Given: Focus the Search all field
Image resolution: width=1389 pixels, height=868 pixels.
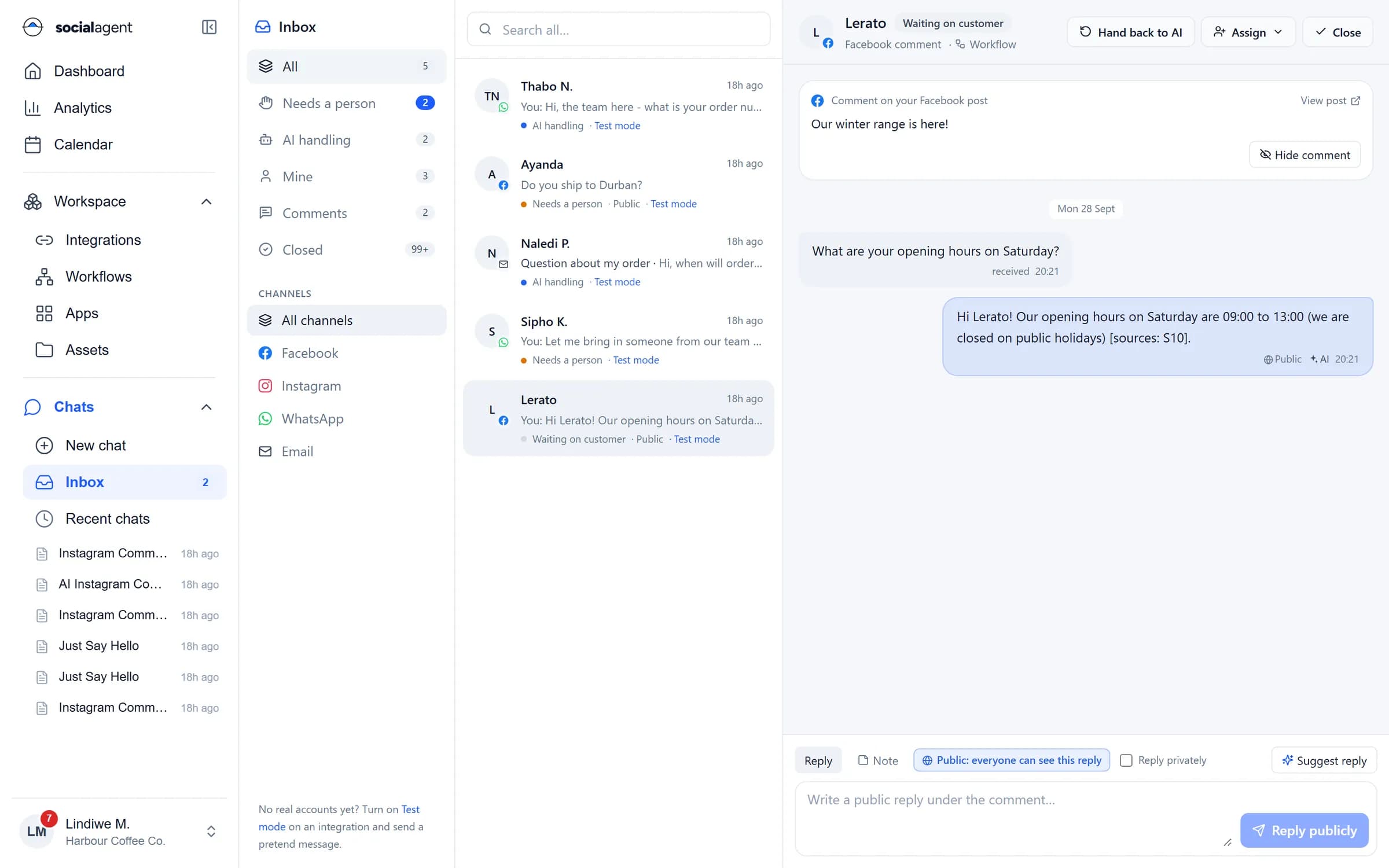Looking at the screenshot, I should coord(618,30).
